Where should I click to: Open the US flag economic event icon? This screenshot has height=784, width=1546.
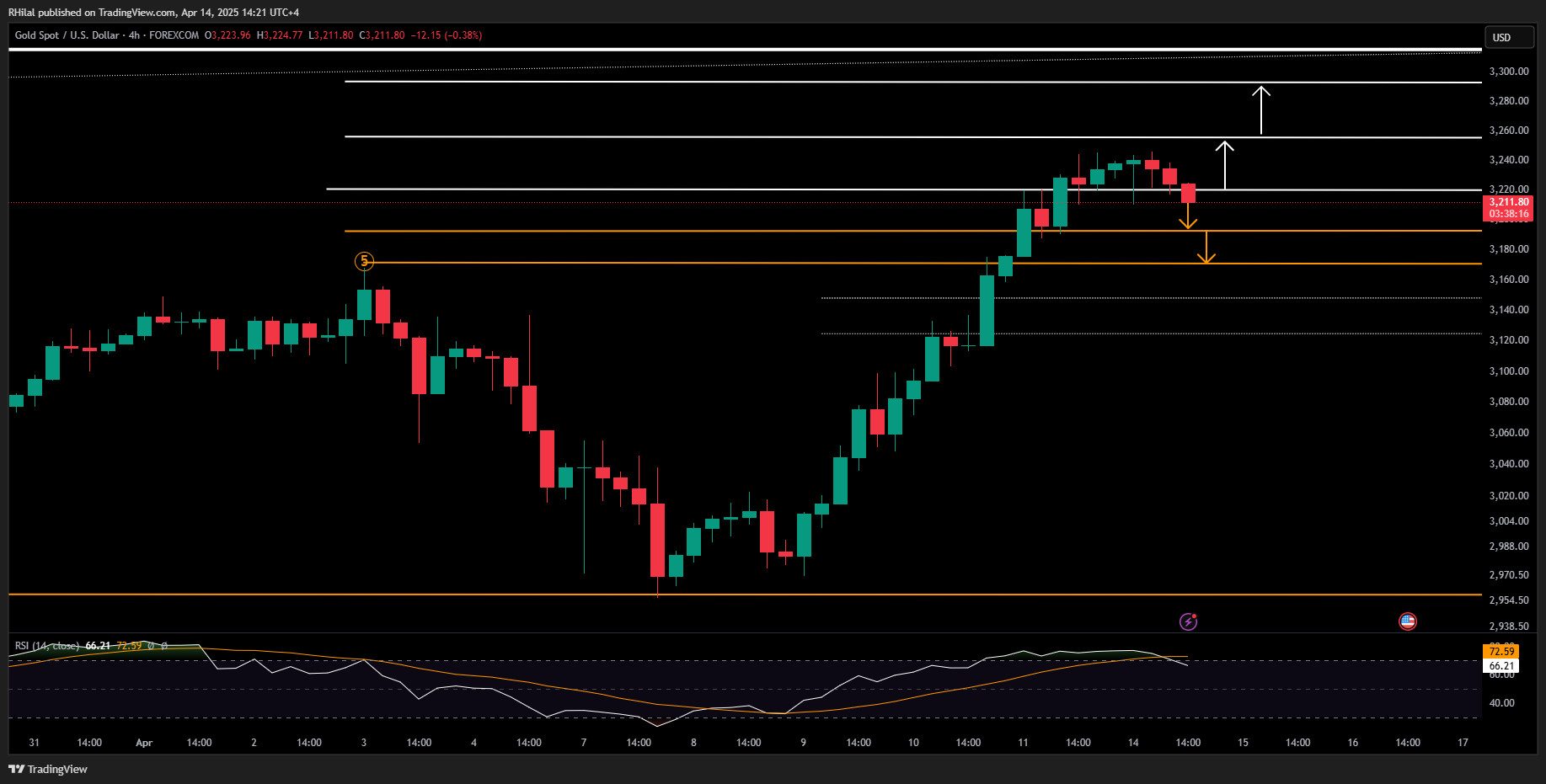(1407, 621)
